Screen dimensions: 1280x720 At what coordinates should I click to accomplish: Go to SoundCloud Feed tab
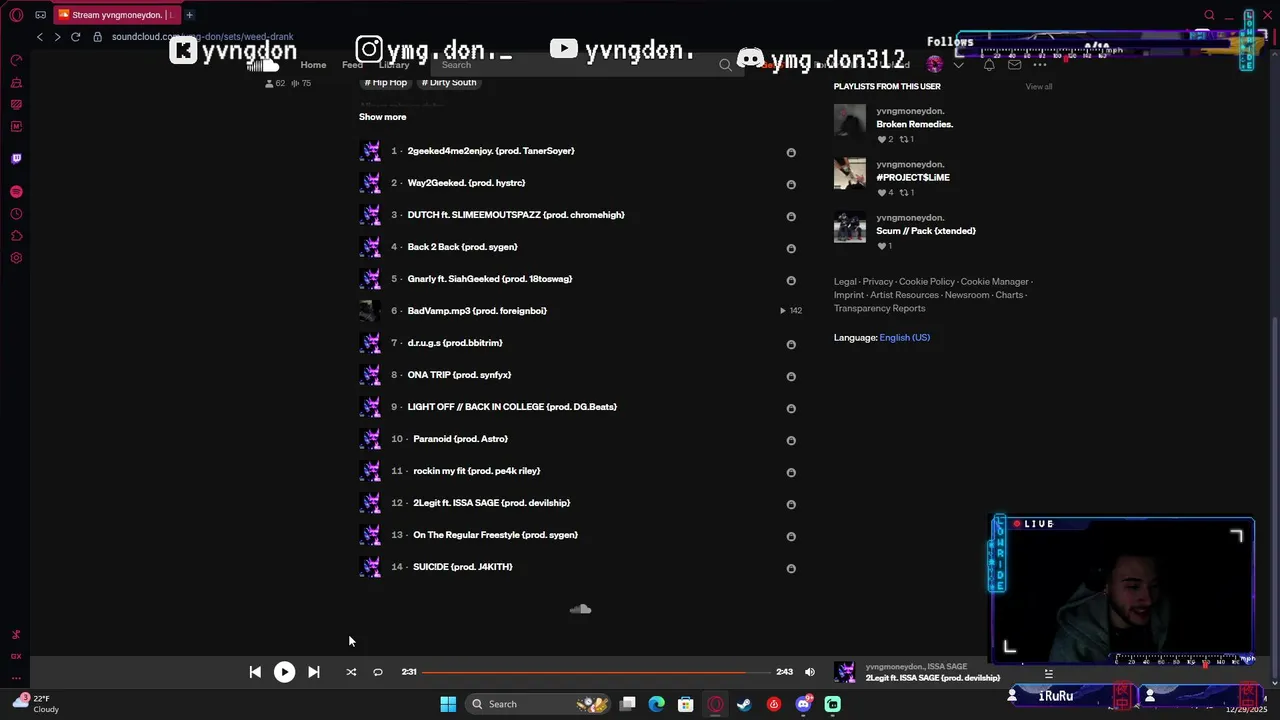[x=352, y=65]
